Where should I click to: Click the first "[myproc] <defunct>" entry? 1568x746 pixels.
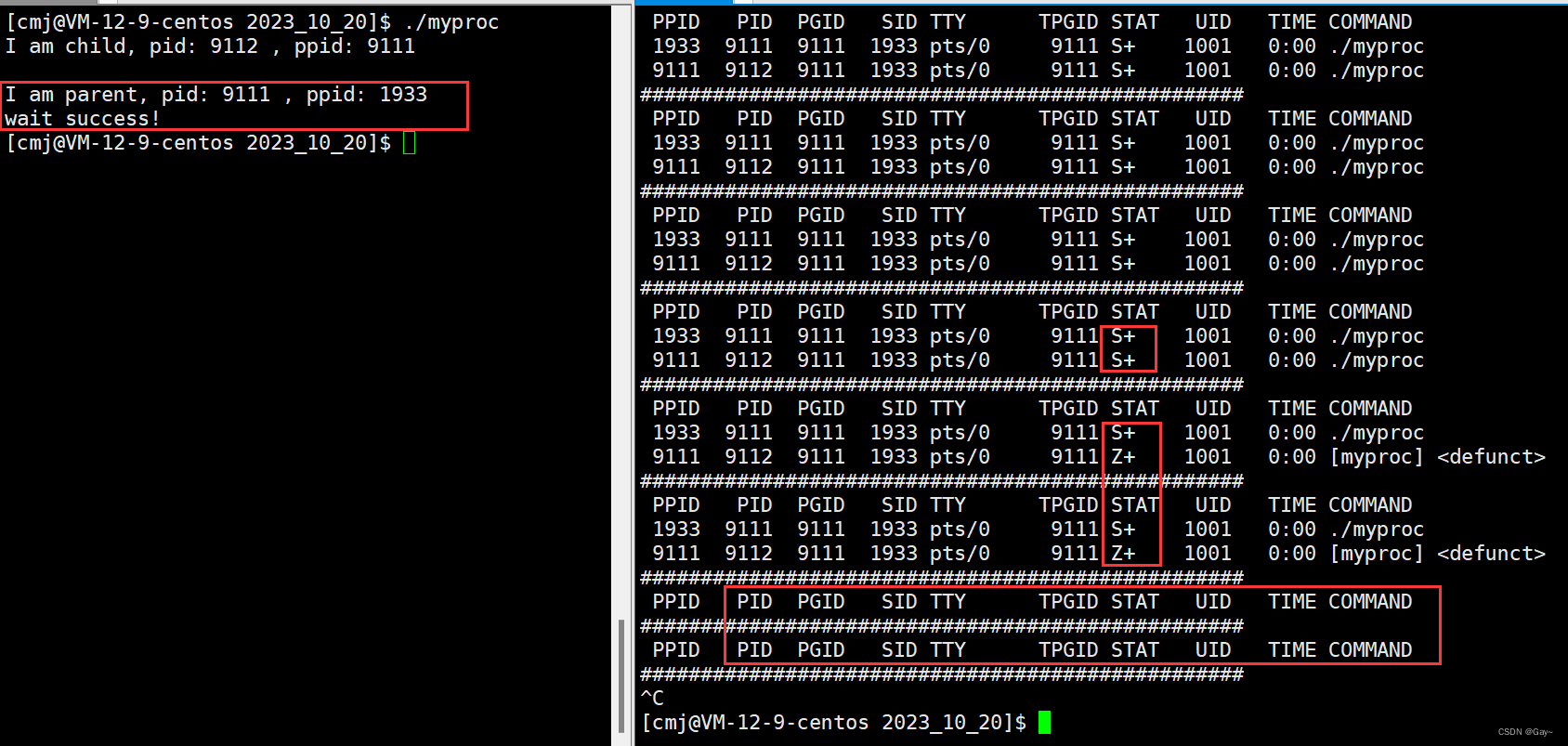1437,457
